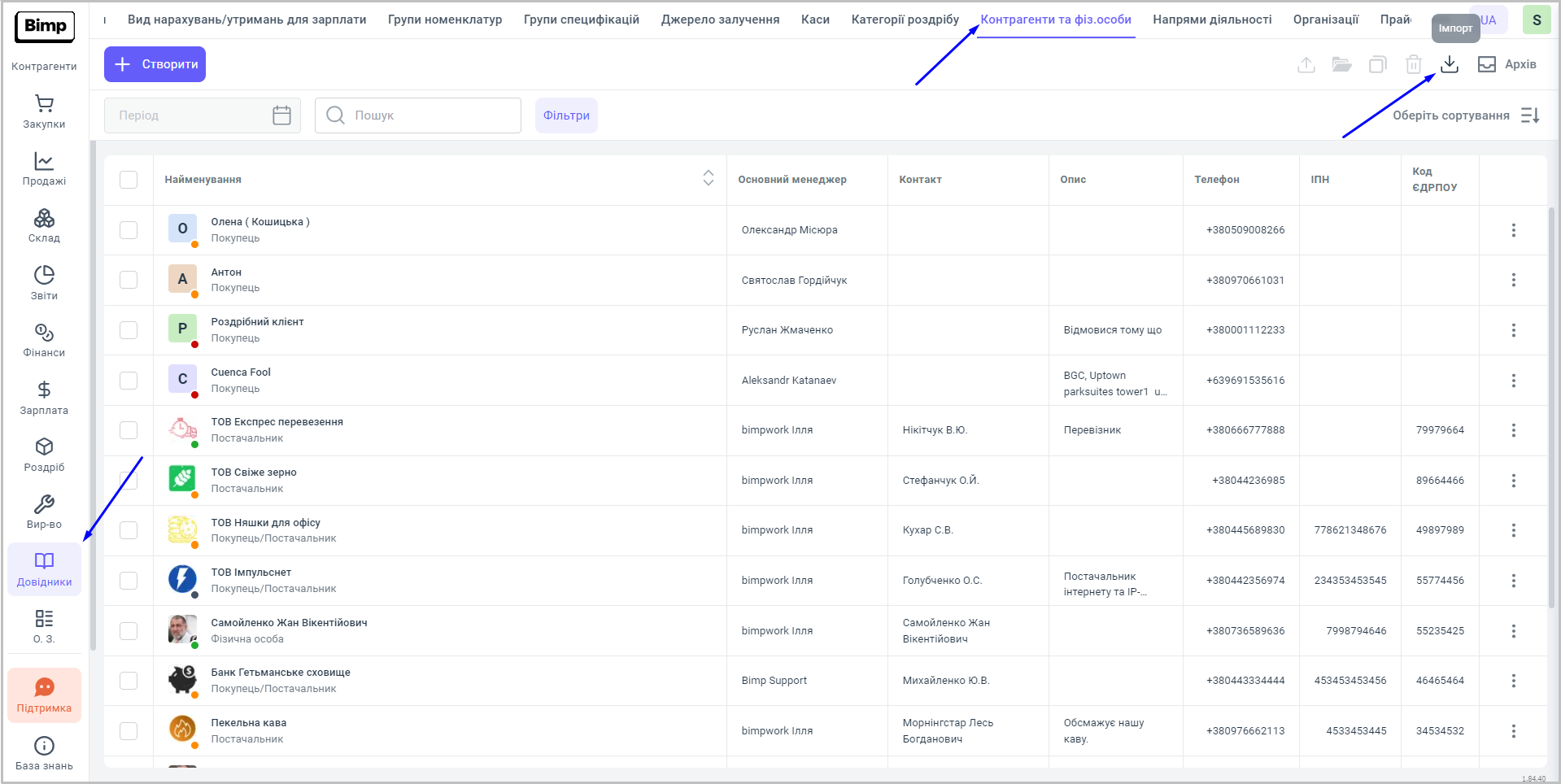Click the Import download icon

(1450, 64)
